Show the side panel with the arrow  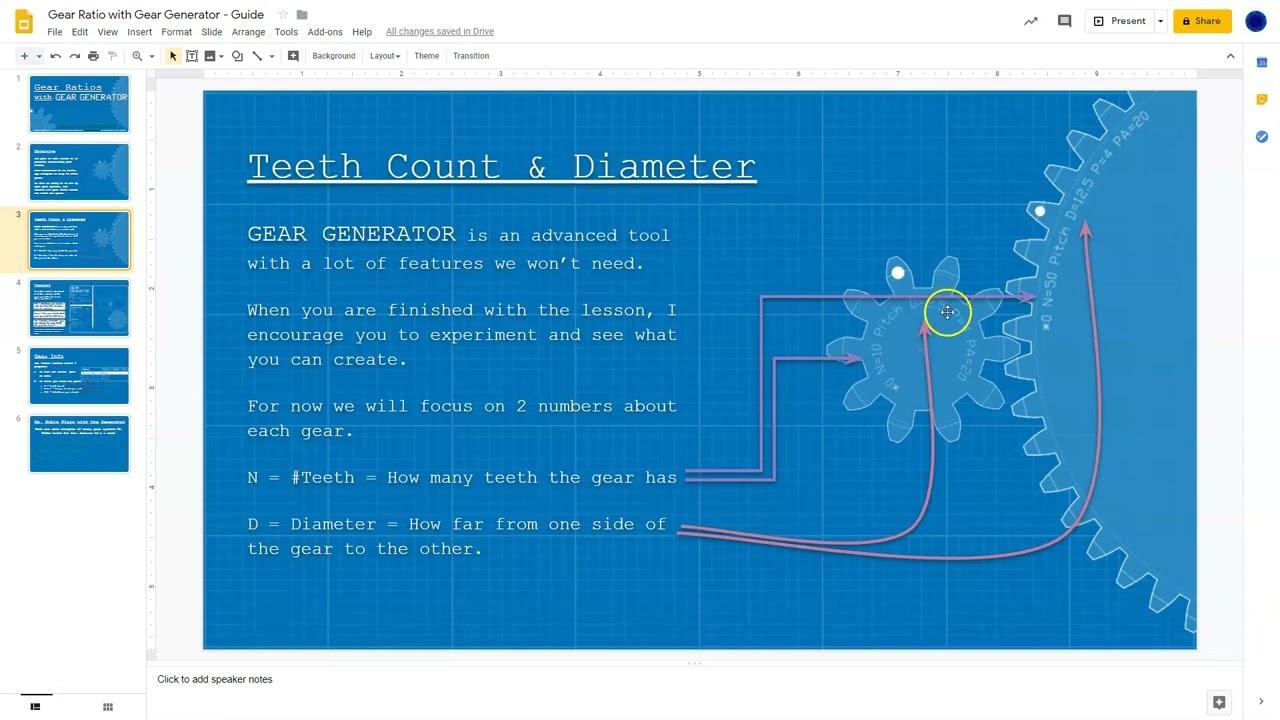point(1261,702)
